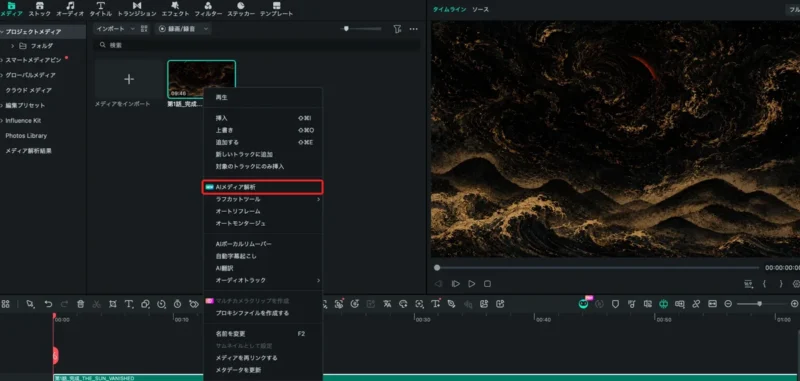Image resolution: width=800 pixels, height=381 pixels.
Task: Switch to the タイムライン preview tab
Action: coord(449,10)
